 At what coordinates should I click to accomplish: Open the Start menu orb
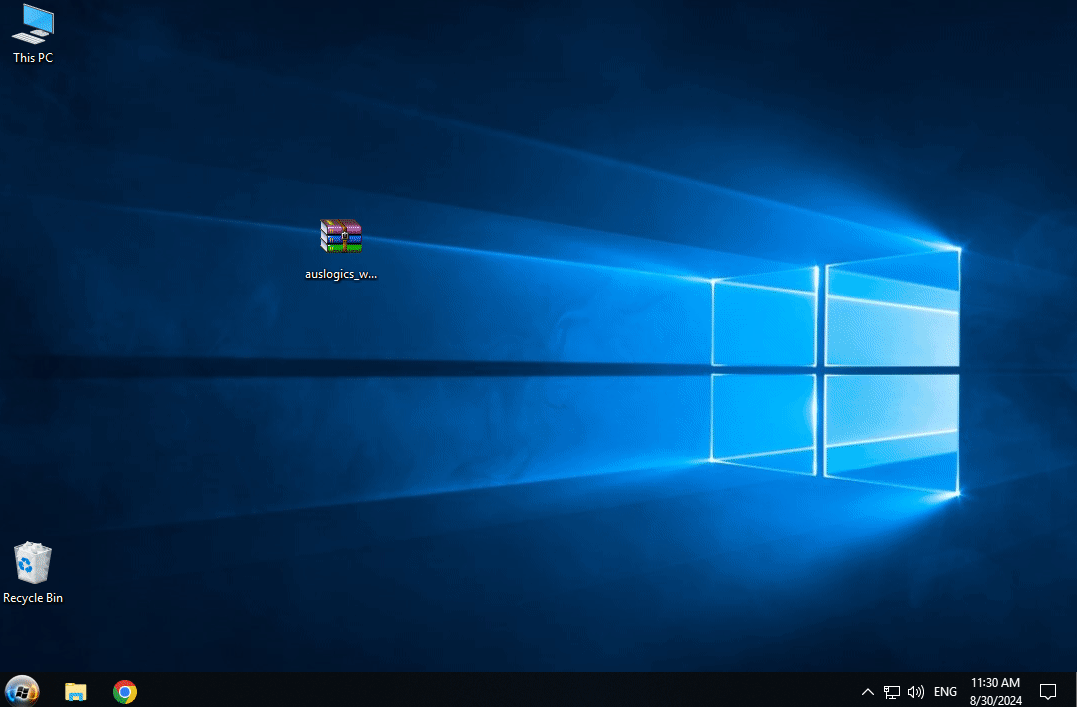point(22,691)
